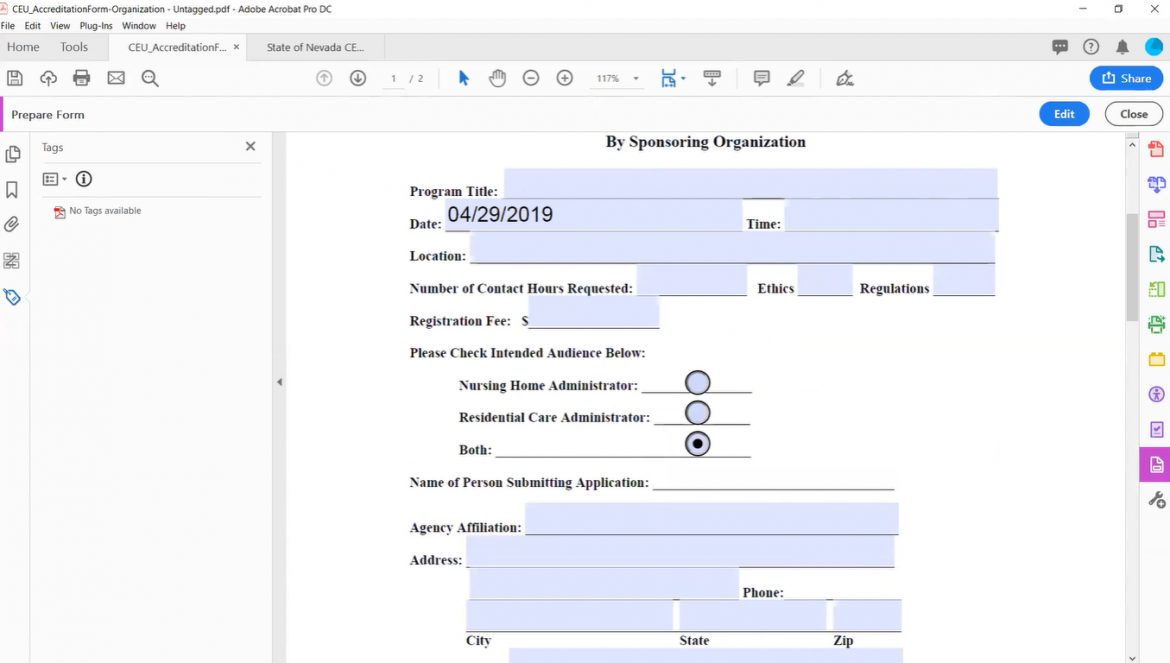Viewport: 1170px width, 663px height.
Task: Open the Bookmarks panel icon
Action: click(x=13, y=189)
